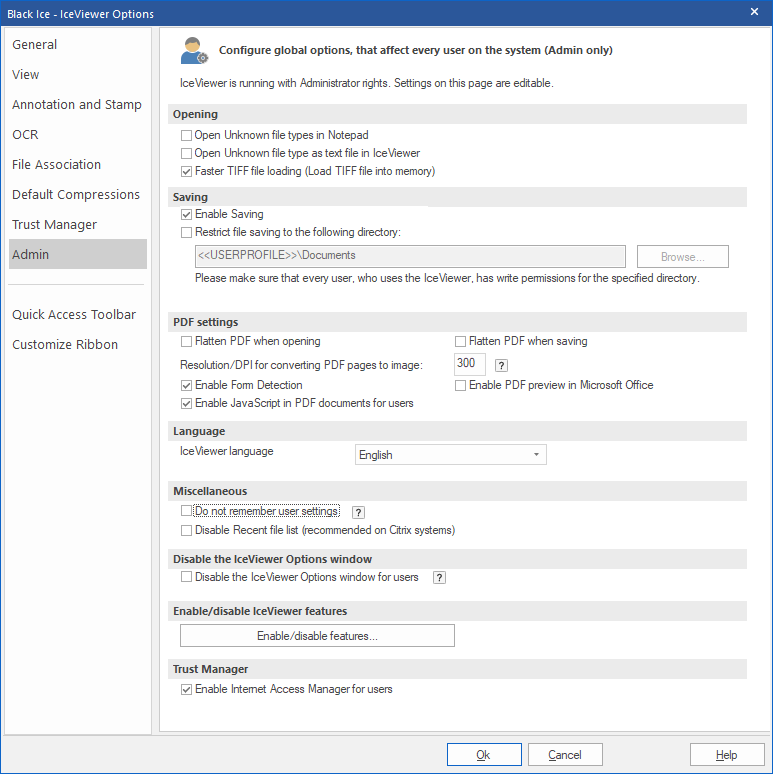773x774 pixels.
Task: Open Customize Ribbon page
Action: (78, 345)
